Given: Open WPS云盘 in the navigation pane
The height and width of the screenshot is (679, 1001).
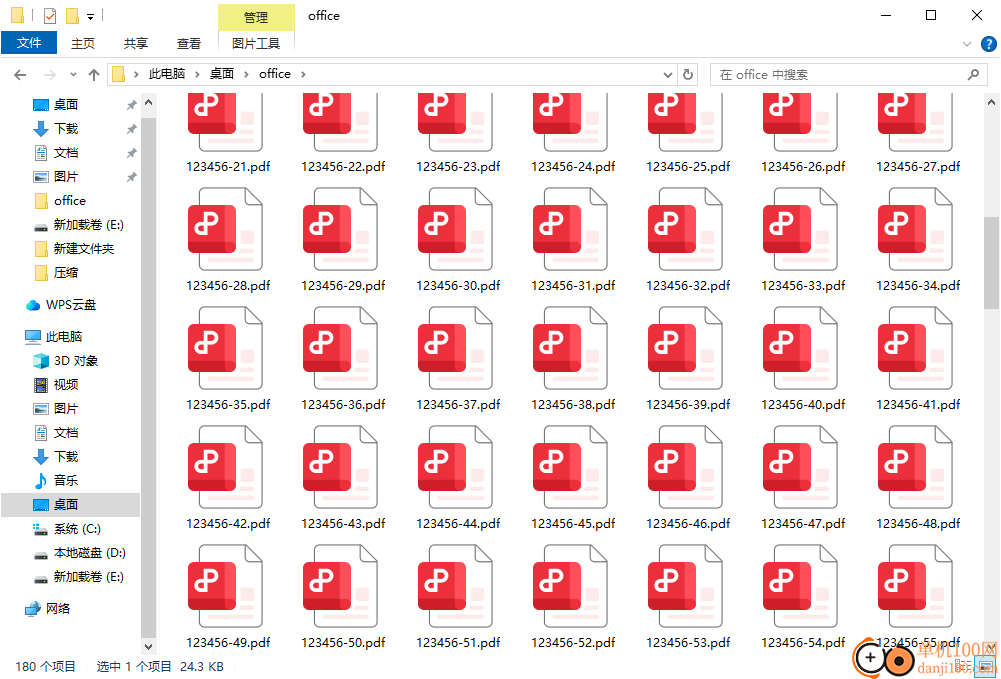Looking at the screenshot, I should 71,305.
